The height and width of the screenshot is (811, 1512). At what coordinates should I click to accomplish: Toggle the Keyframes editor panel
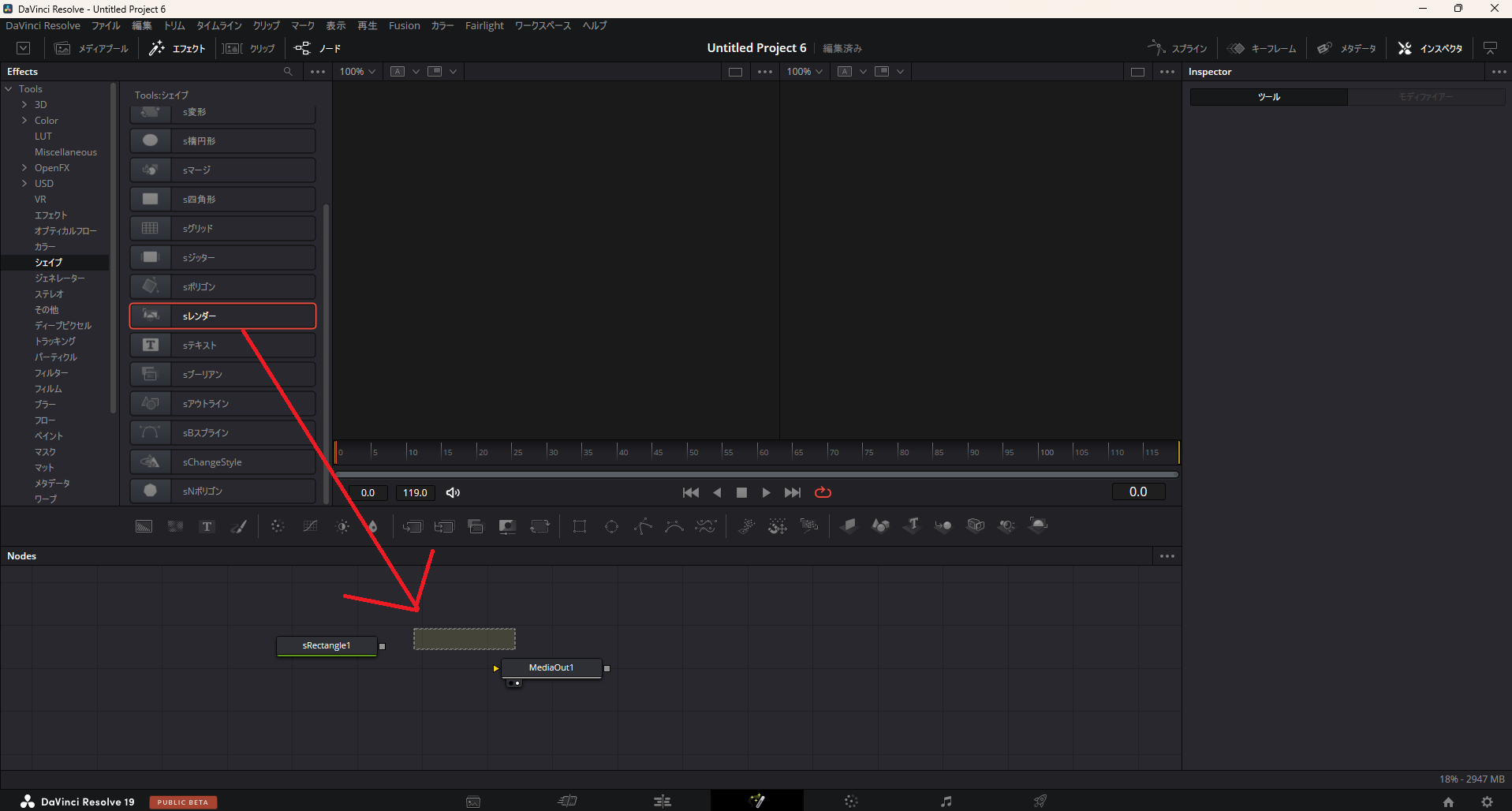click(x=1262, y=49)
